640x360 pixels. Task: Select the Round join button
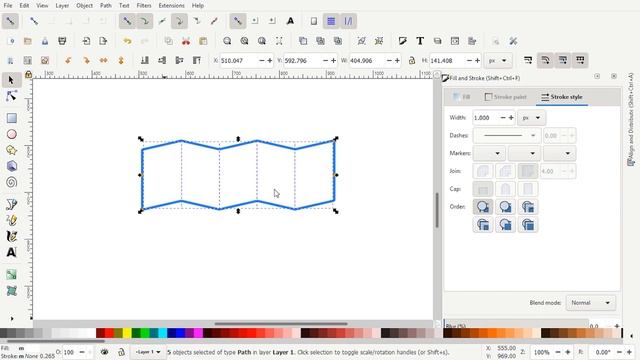(505, 171)
